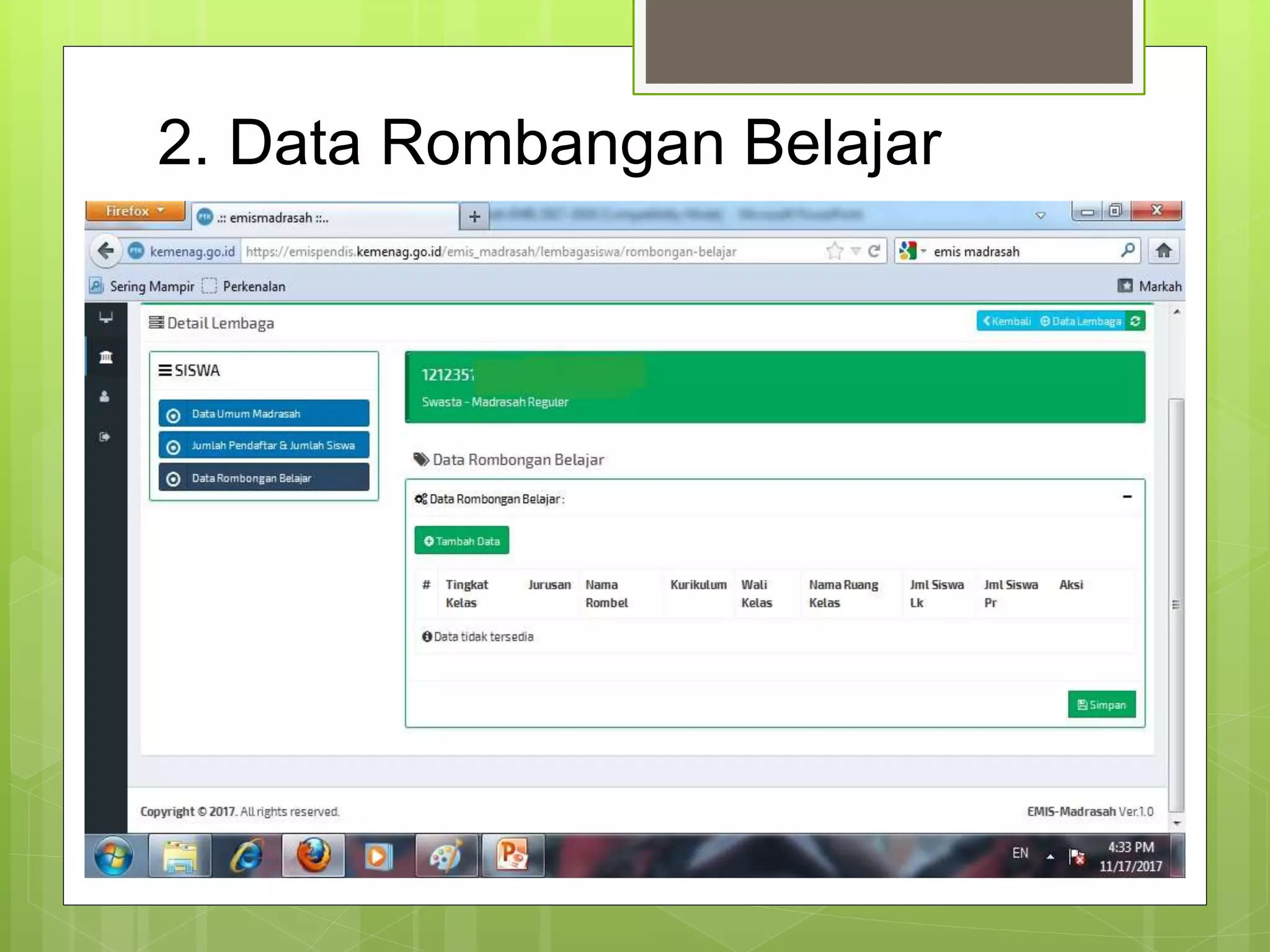Collapse the Data Rombongan Belajar panel
Viewport: 1270px width, 952px height.
tap(1127, 497)
